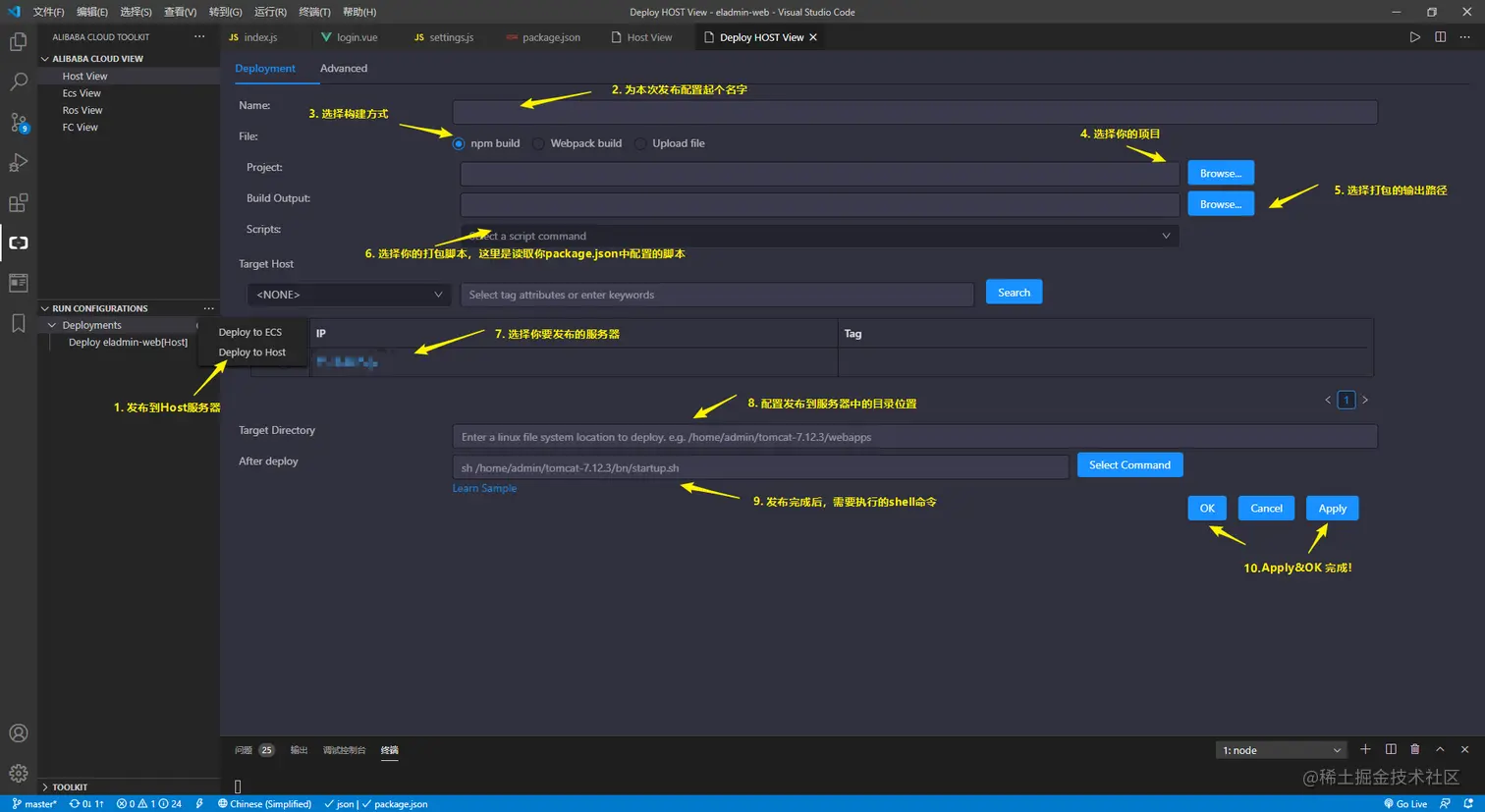Image resolution: width=1485 pixels, height=812 pixels.
Task: Open the index.js editor tab
Action: 260,37
